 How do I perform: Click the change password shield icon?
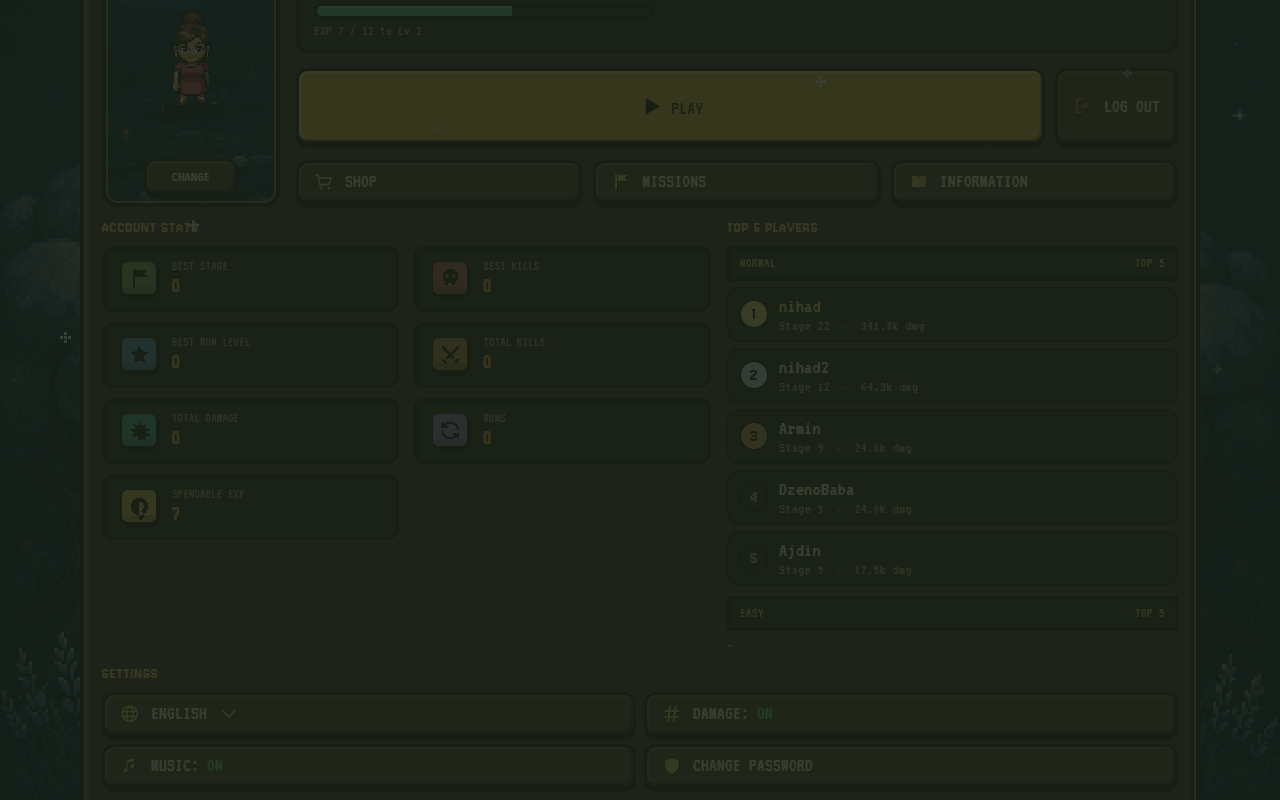click(x=672, y=765)
